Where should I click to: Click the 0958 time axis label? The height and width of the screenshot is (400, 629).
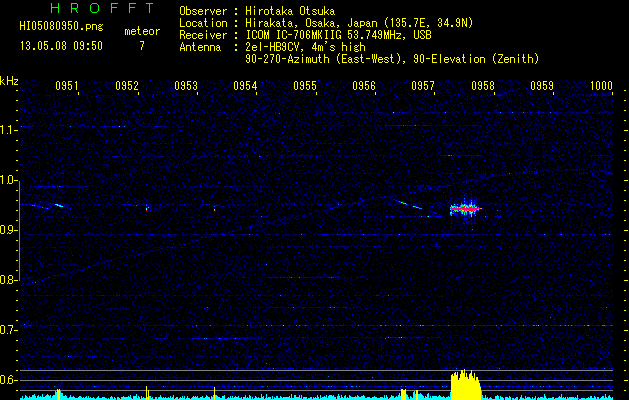pos(483,86)
